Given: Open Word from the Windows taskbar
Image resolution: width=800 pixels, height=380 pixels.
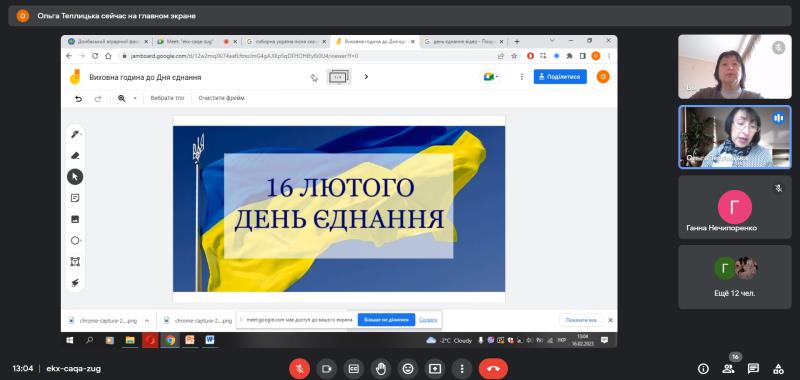Looking at the screenshot, I should pyautogui.click(x=210, y=340).
